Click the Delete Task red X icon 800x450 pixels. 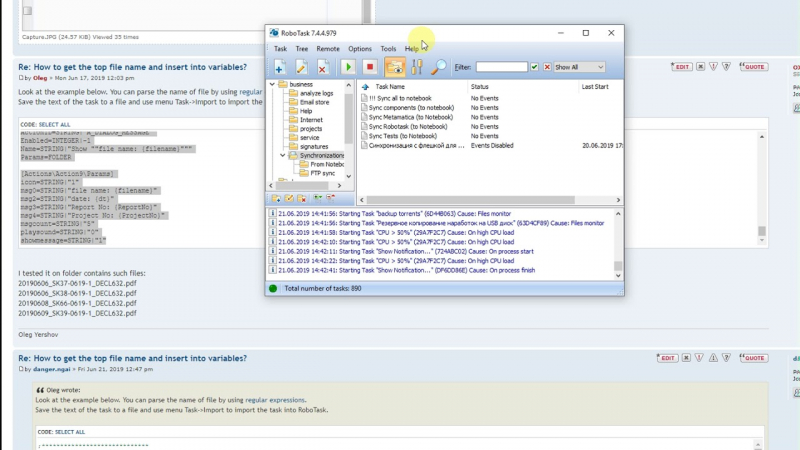tap(323, 67)
